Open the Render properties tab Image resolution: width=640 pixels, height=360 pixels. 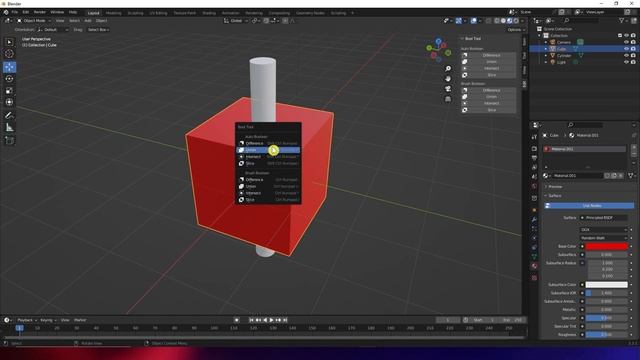click(534, 149)
